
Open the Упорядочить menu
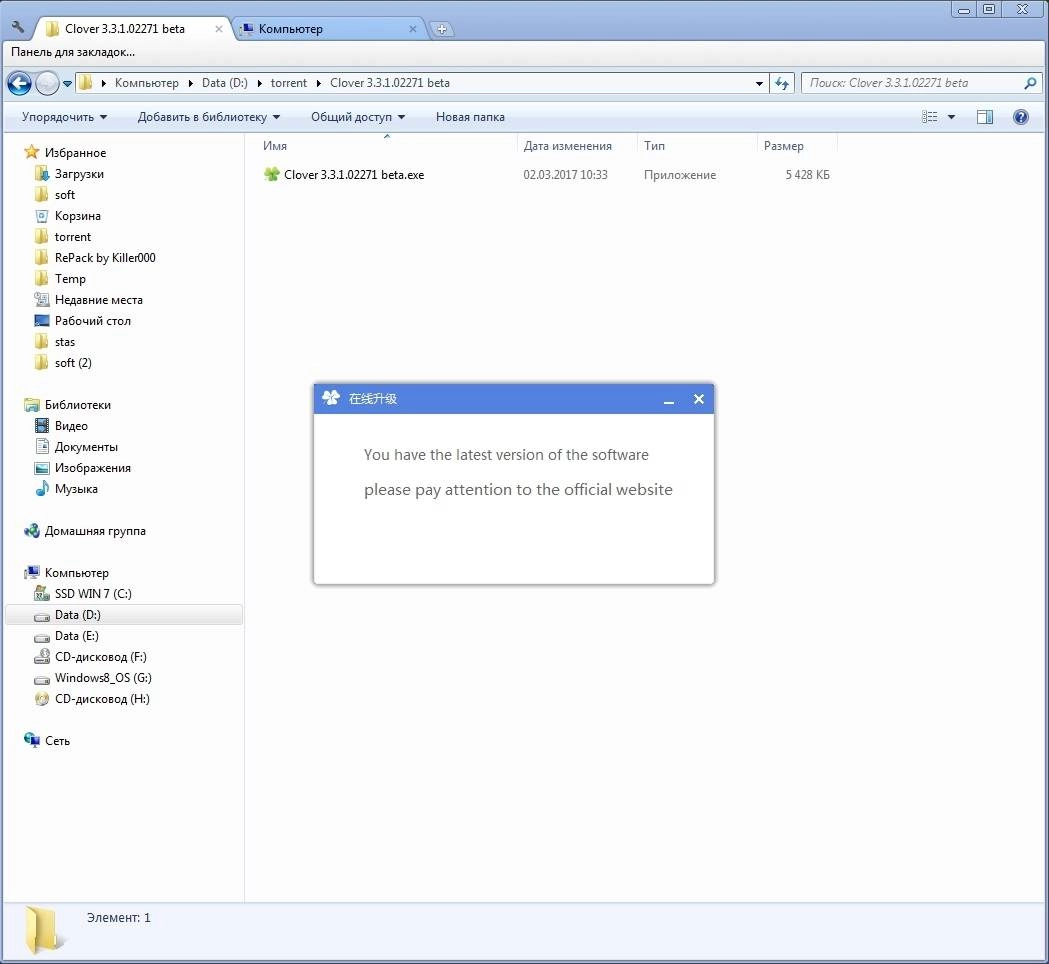(x=64, y=117)
